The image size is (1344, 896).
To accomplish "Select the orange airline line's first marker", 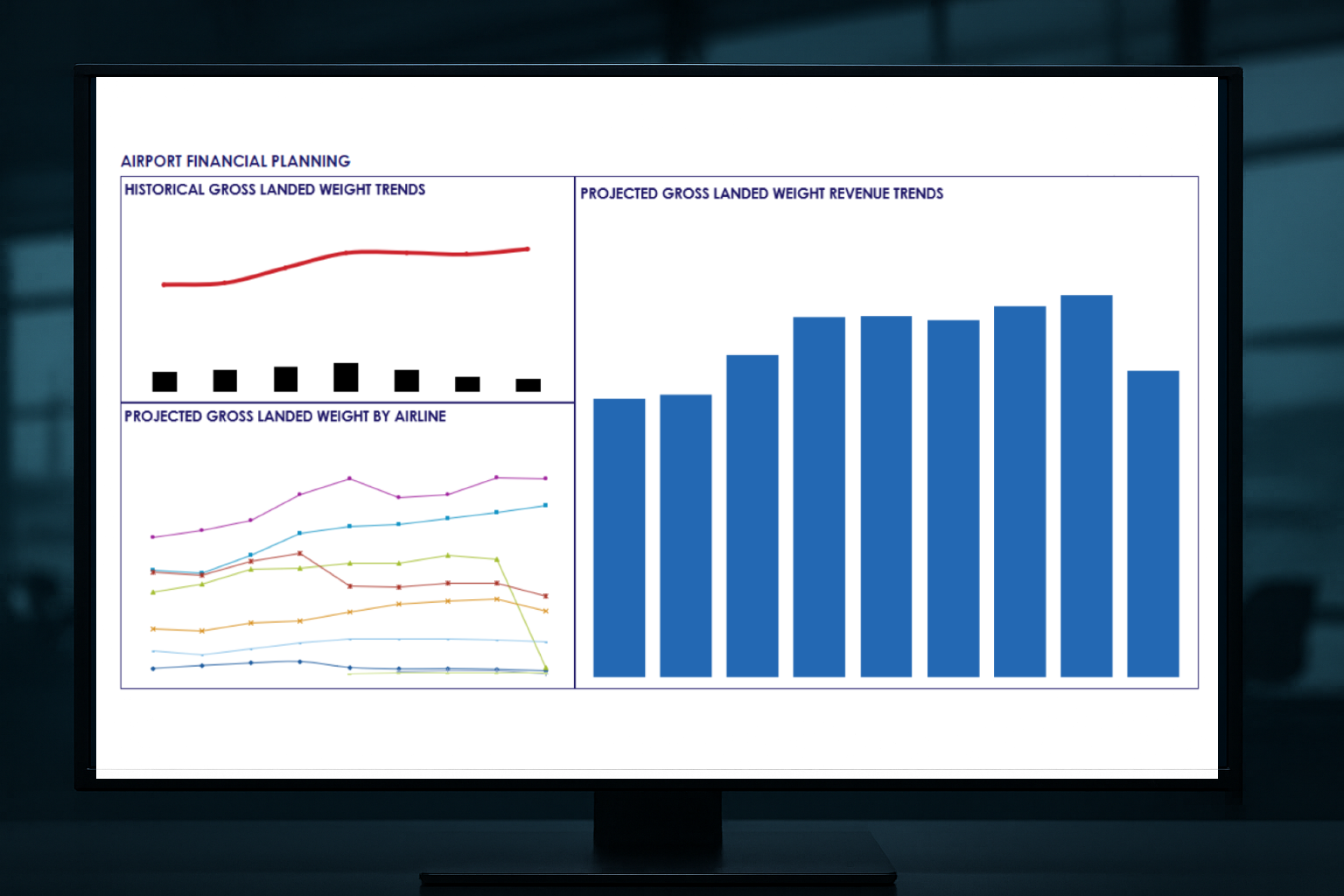I will tap(153, 629).
